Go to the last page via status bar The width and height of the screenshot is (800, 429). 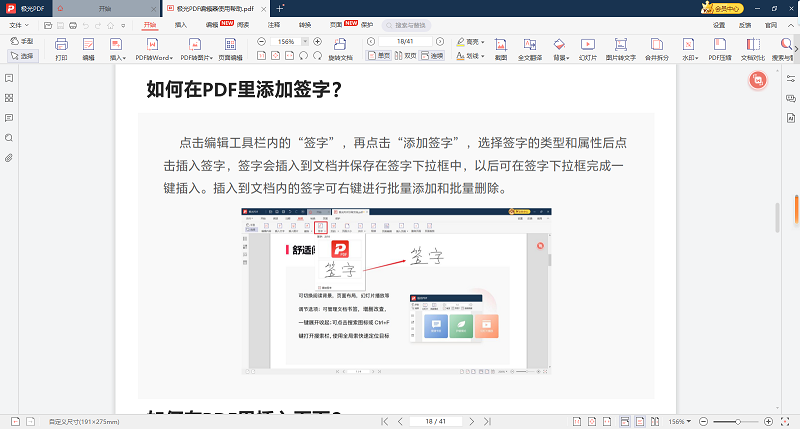click(x=487, y=421)
